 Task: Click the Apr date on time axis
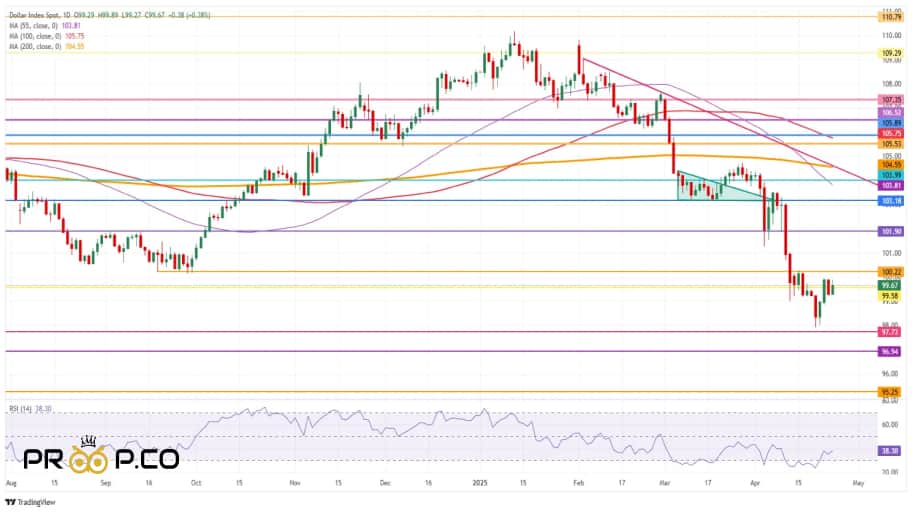coord(755,483)
